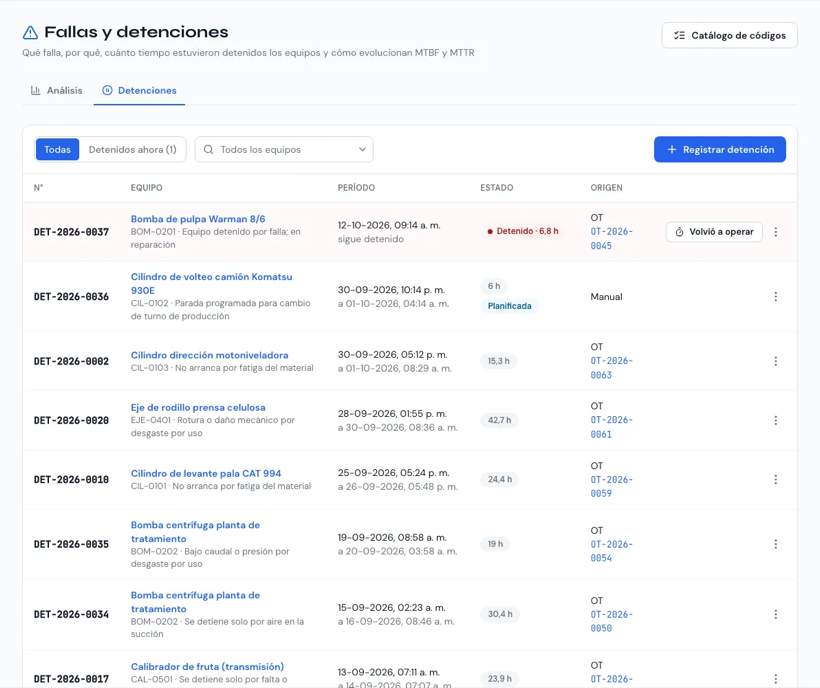820x688 pixels.
Task: Open the more options menu for DET-2026-0002
Action: pyautogui.click(x=776, y=361)
